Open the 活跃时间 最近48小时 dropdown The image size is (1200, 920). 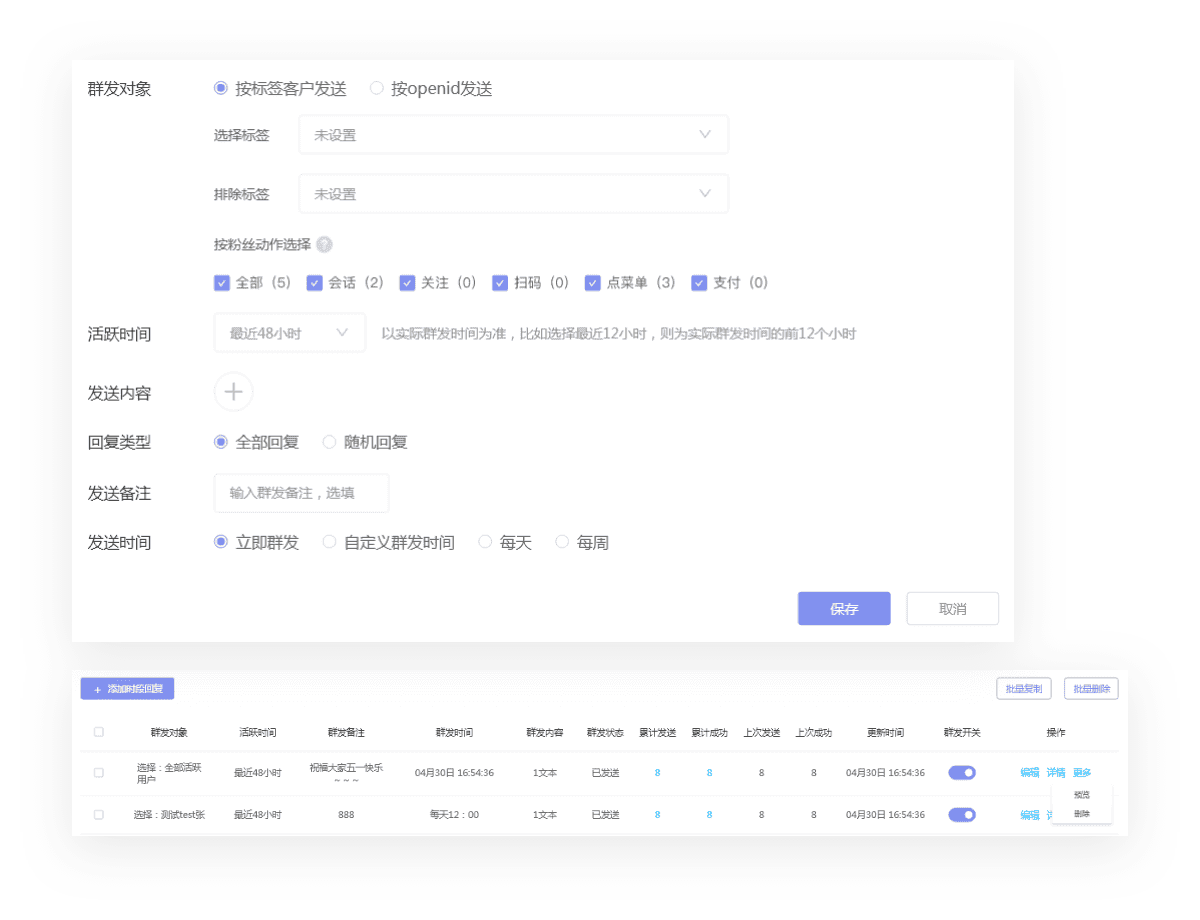(x=289, y=333)
